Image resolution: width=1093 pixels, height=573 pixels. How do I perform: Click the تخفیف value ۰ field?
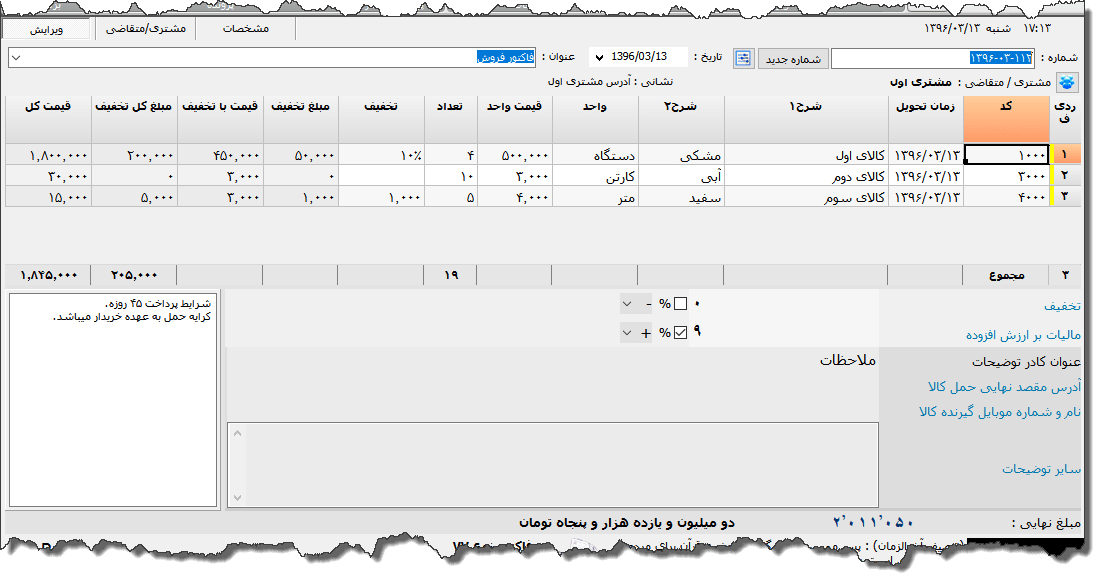(x=696, y=304)
